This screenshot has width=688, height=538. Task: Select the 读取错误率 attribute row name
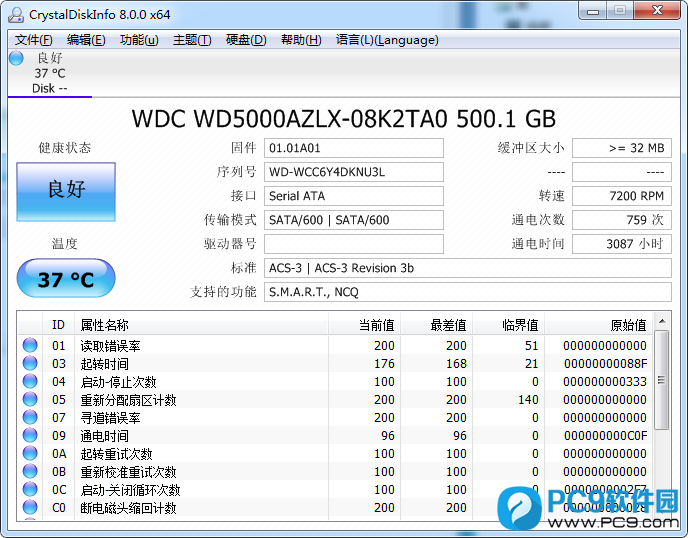coord(110,346)
